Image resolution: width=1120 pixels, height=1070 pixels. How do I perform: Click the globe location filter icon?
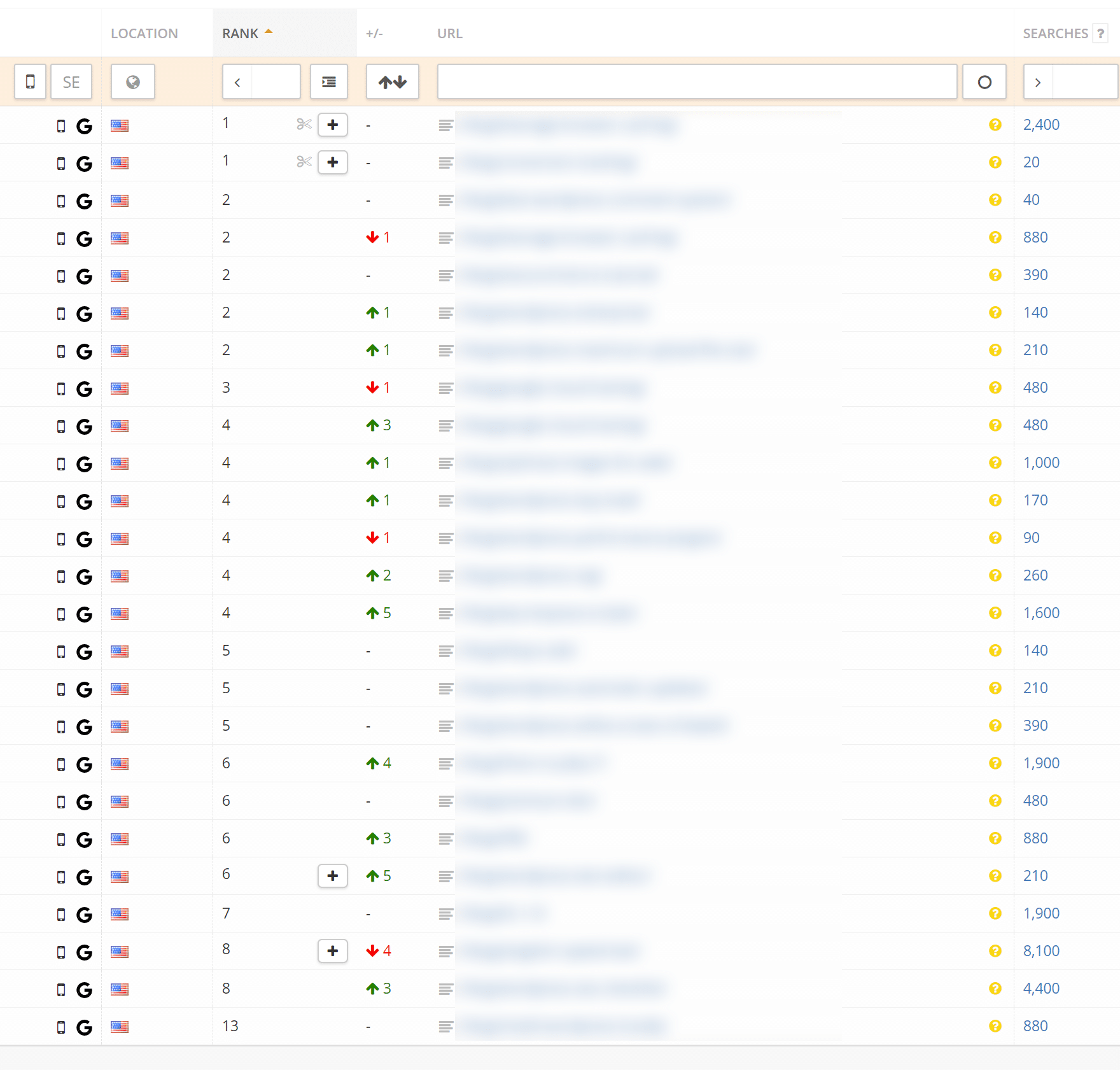[132, 81]
